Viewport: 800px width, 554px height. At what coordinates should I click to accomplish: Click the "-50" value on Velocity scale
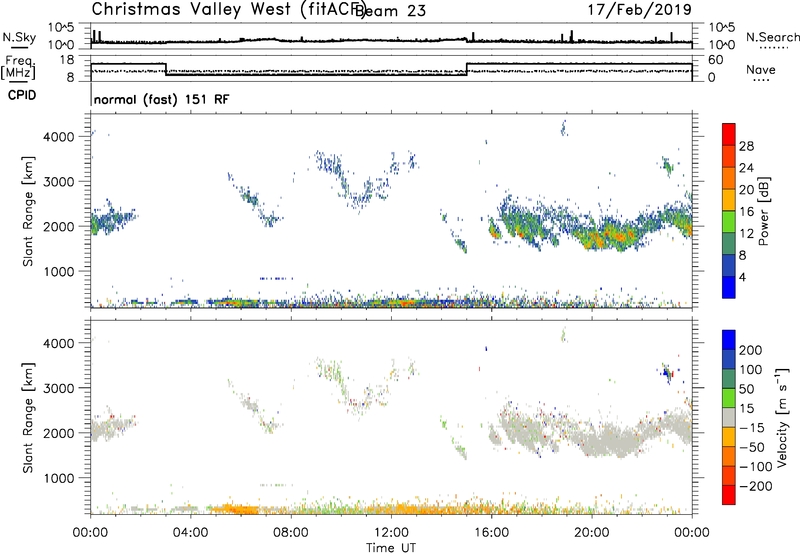click(x=751, y=447)
